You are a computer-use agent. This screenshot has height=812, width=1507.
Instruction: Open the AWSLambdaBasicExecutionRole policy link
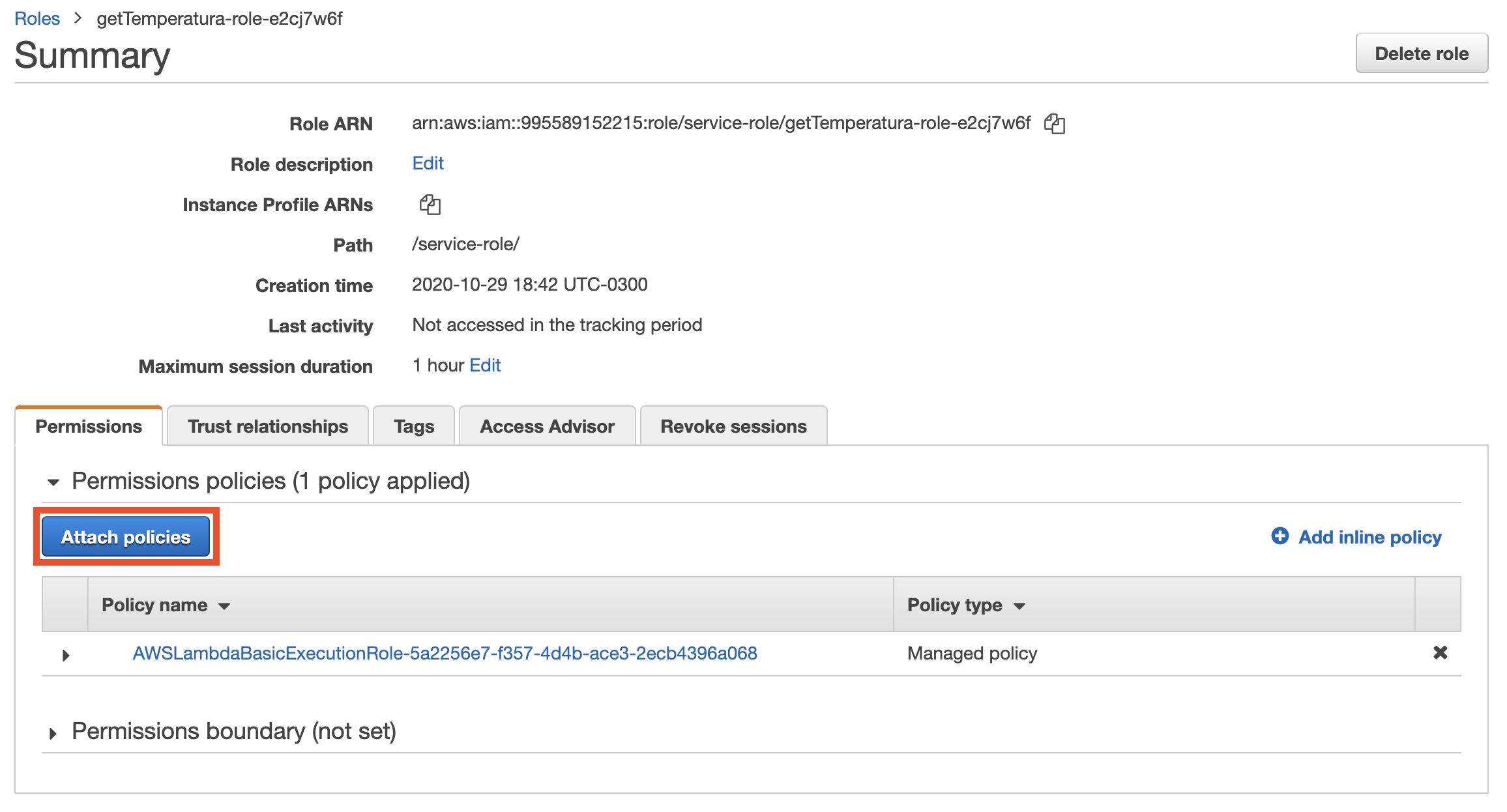(445, 653)
